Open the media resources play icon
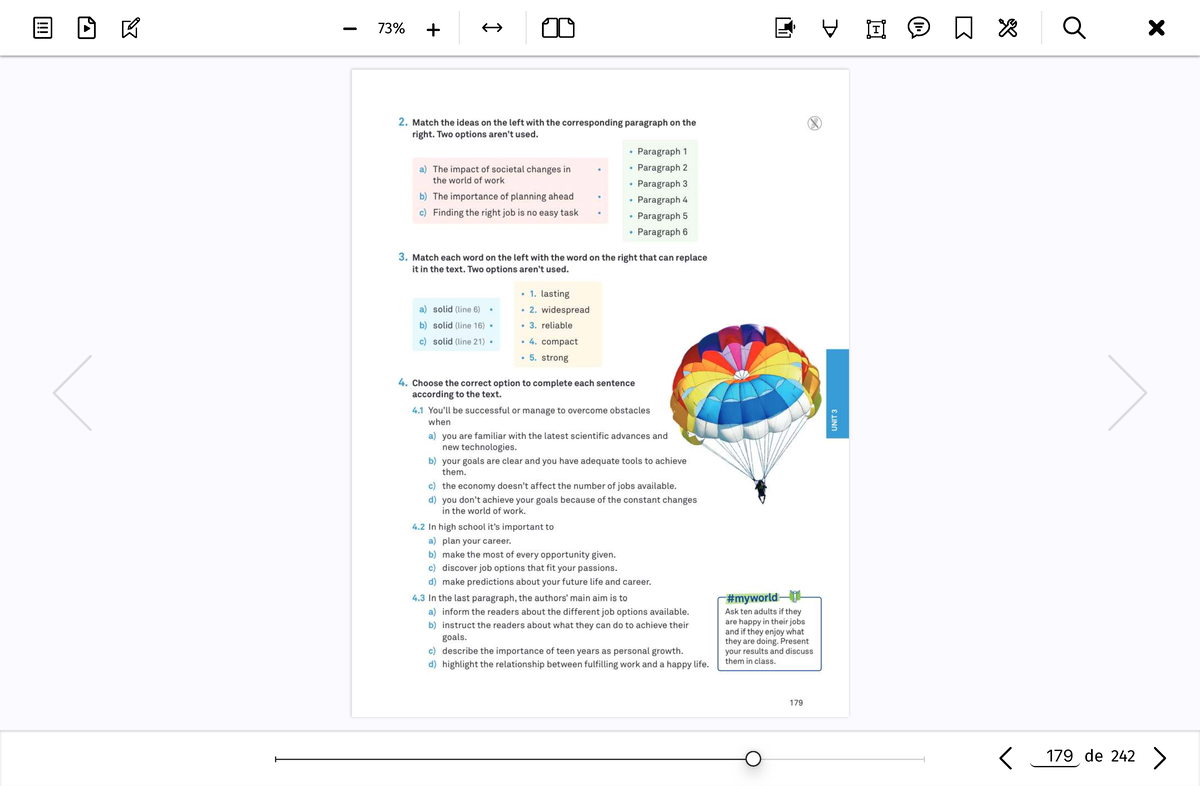This screenshot has height=786, width=1200. 86,28
